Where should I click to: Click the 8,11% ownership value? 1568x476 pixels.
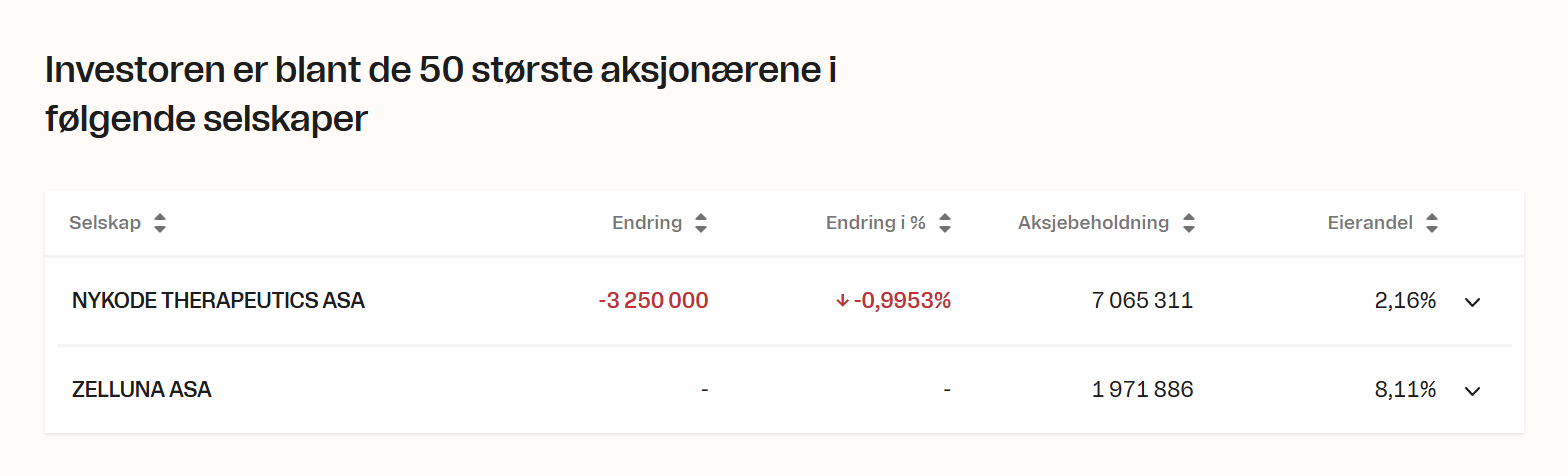(x=1405, y=390)
